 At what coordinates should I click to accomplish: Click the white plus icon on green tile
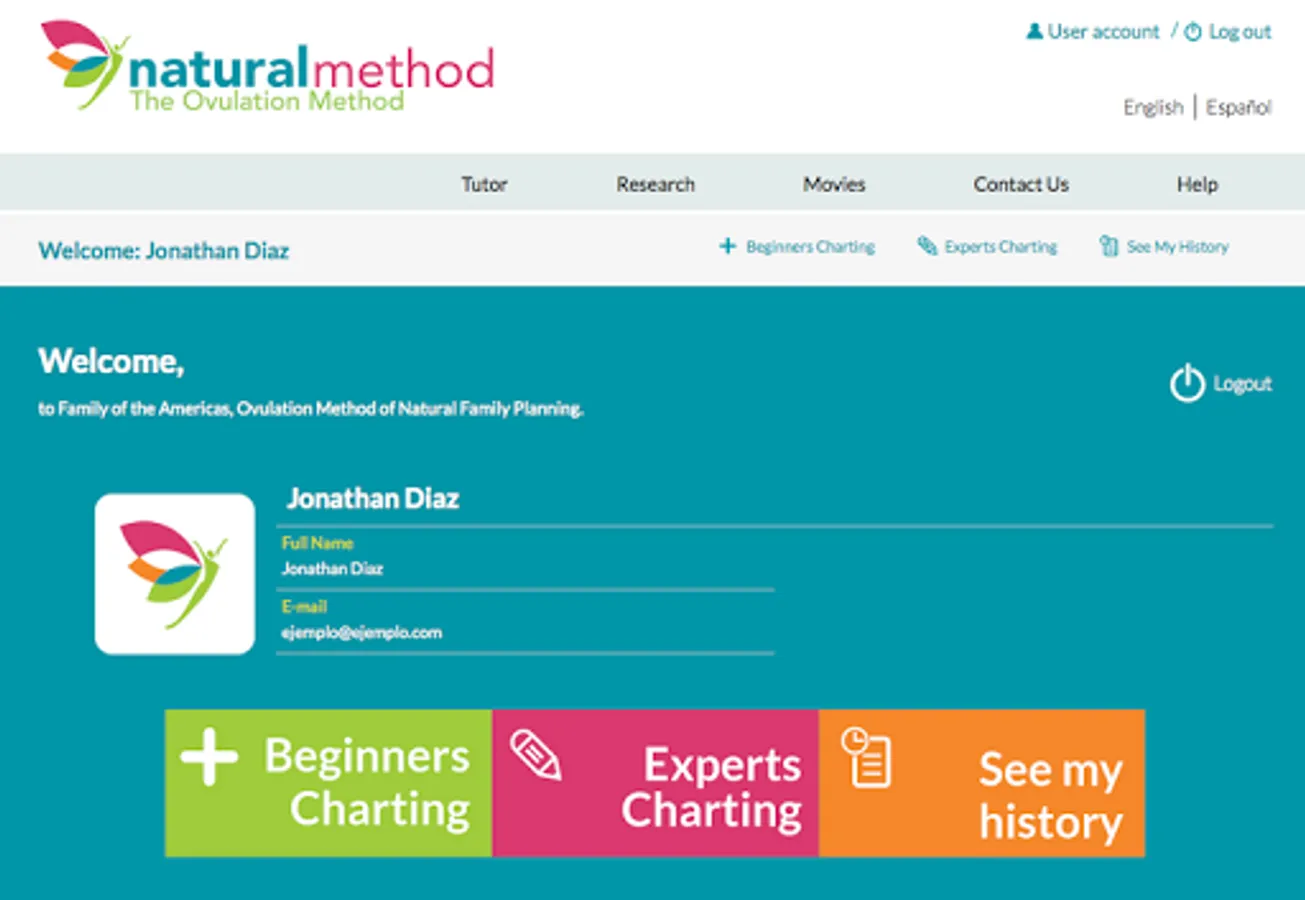coord(209,756)
